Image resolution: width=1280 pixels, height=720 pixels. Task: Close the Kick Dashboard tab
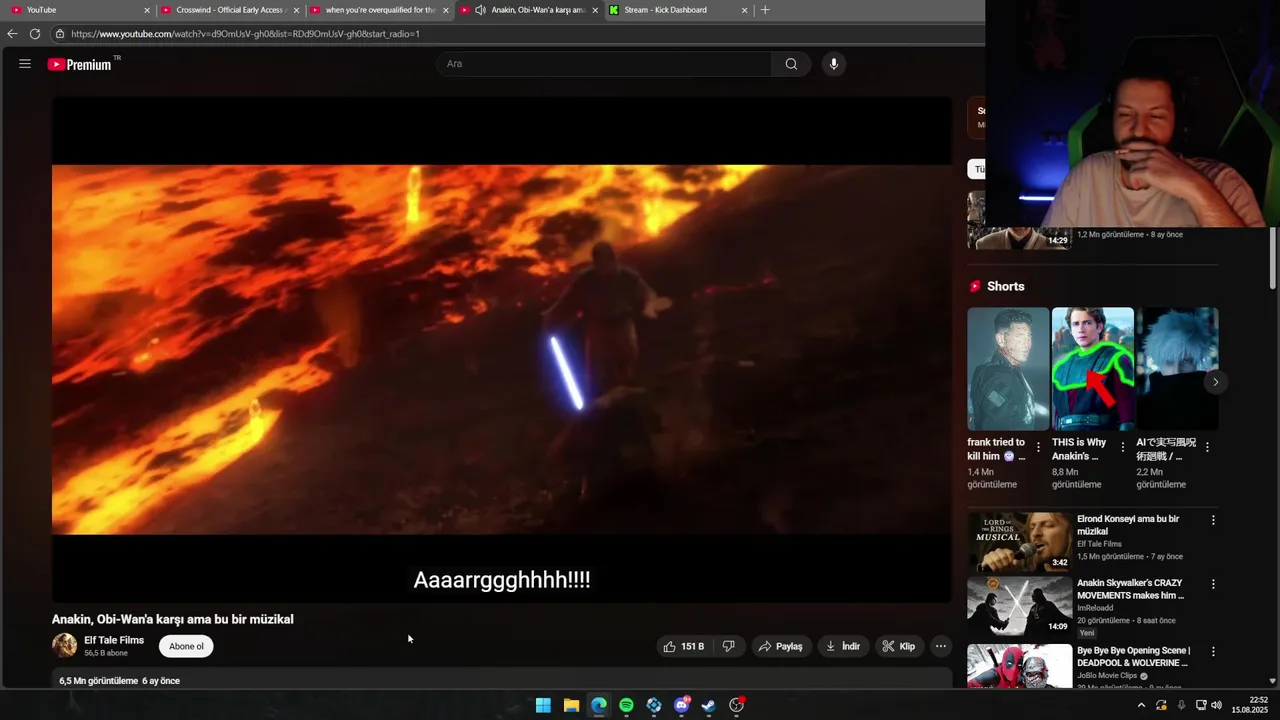[744, 10]
